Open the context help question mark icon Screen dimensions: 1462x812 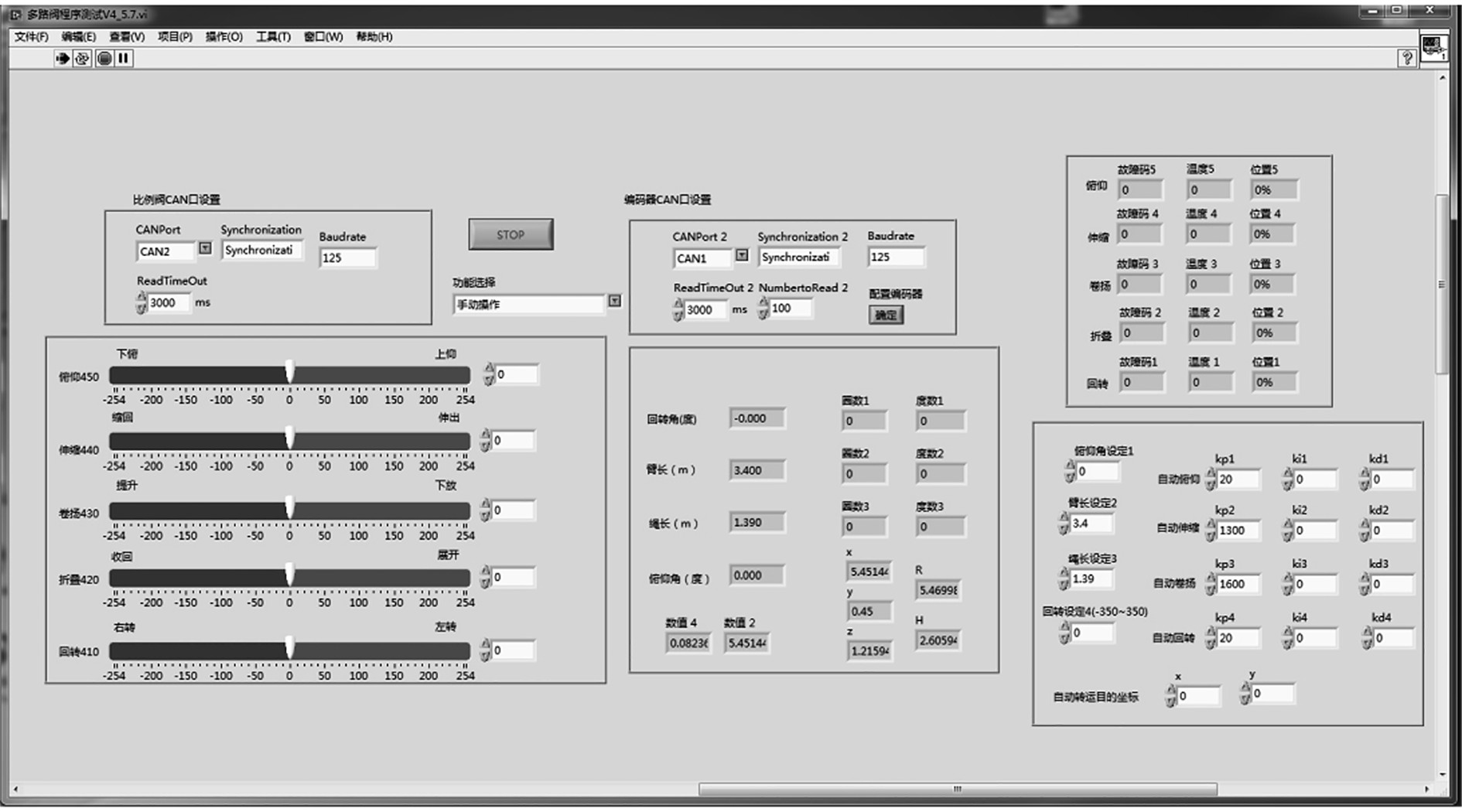pos(1406,58)
